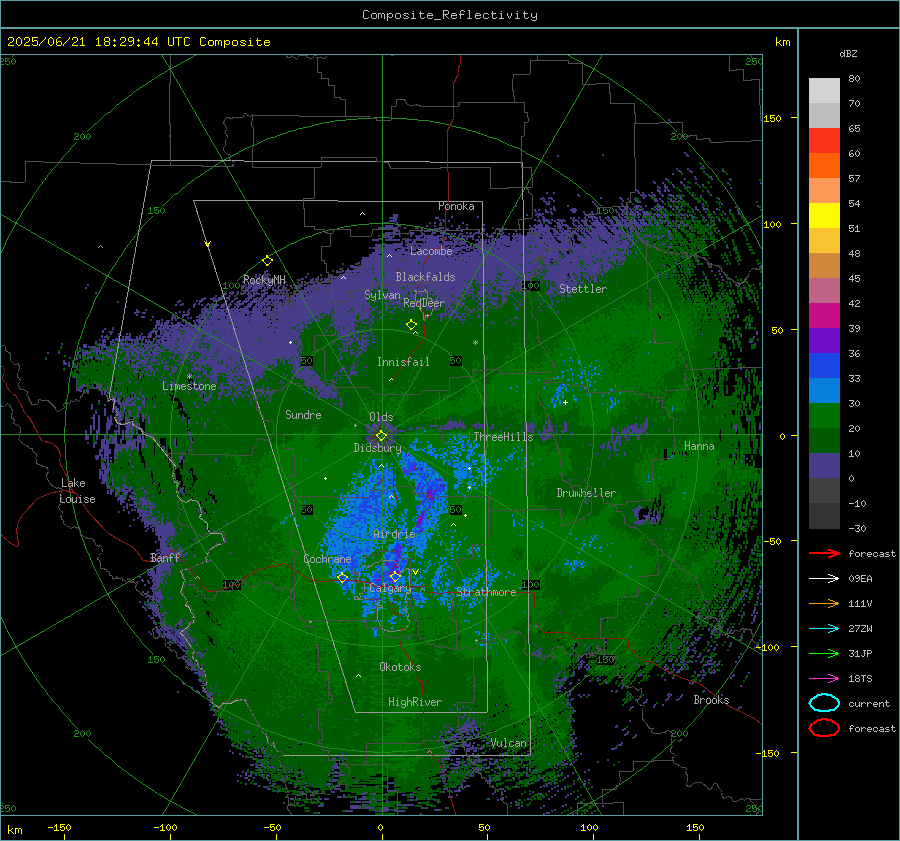900x841 pixels.
Task: Click the yellow diamond marker near RockyMH
Action: coord(267,261)
